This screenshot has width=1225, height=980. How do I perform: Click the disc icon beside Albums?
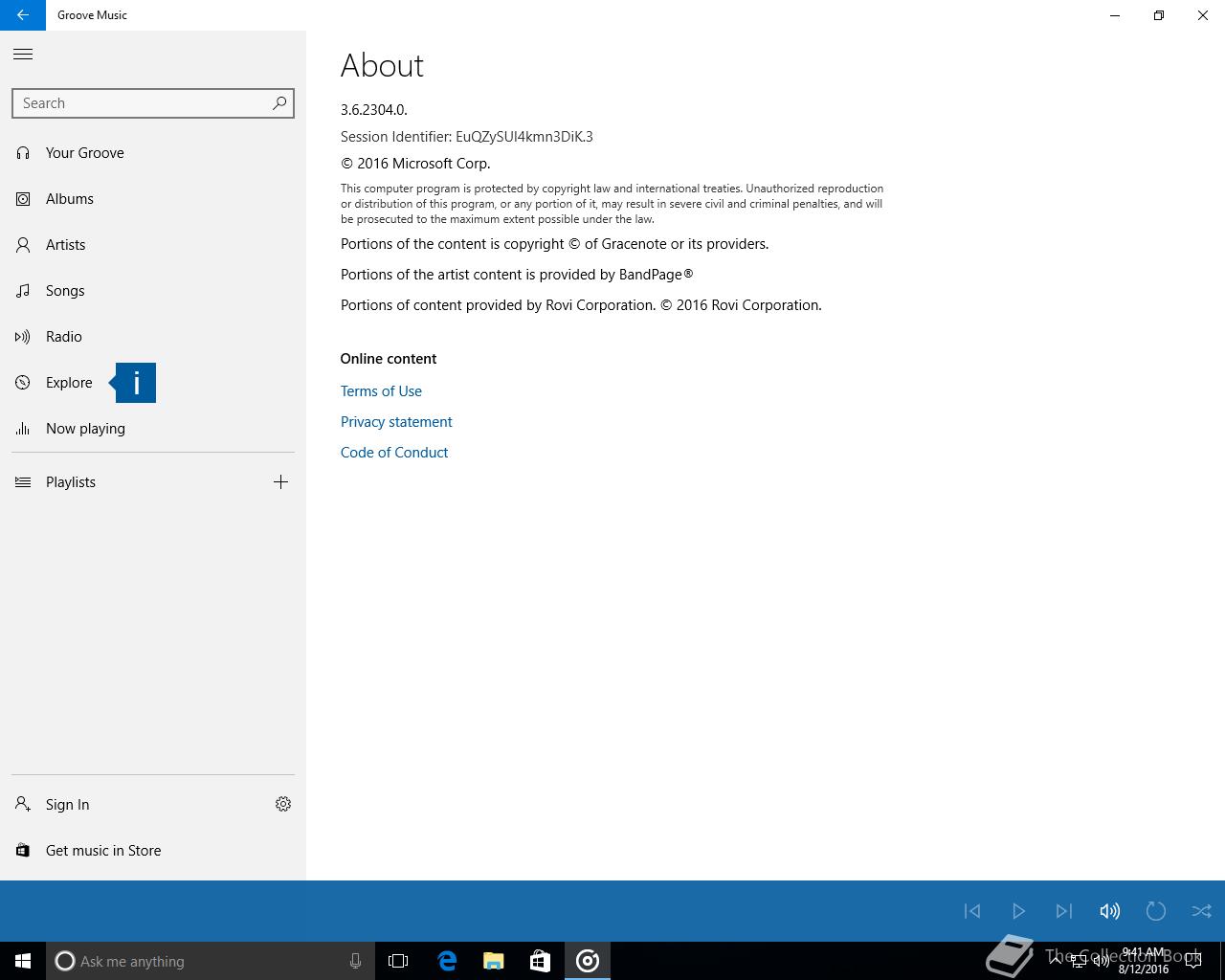tap(23, 199)
